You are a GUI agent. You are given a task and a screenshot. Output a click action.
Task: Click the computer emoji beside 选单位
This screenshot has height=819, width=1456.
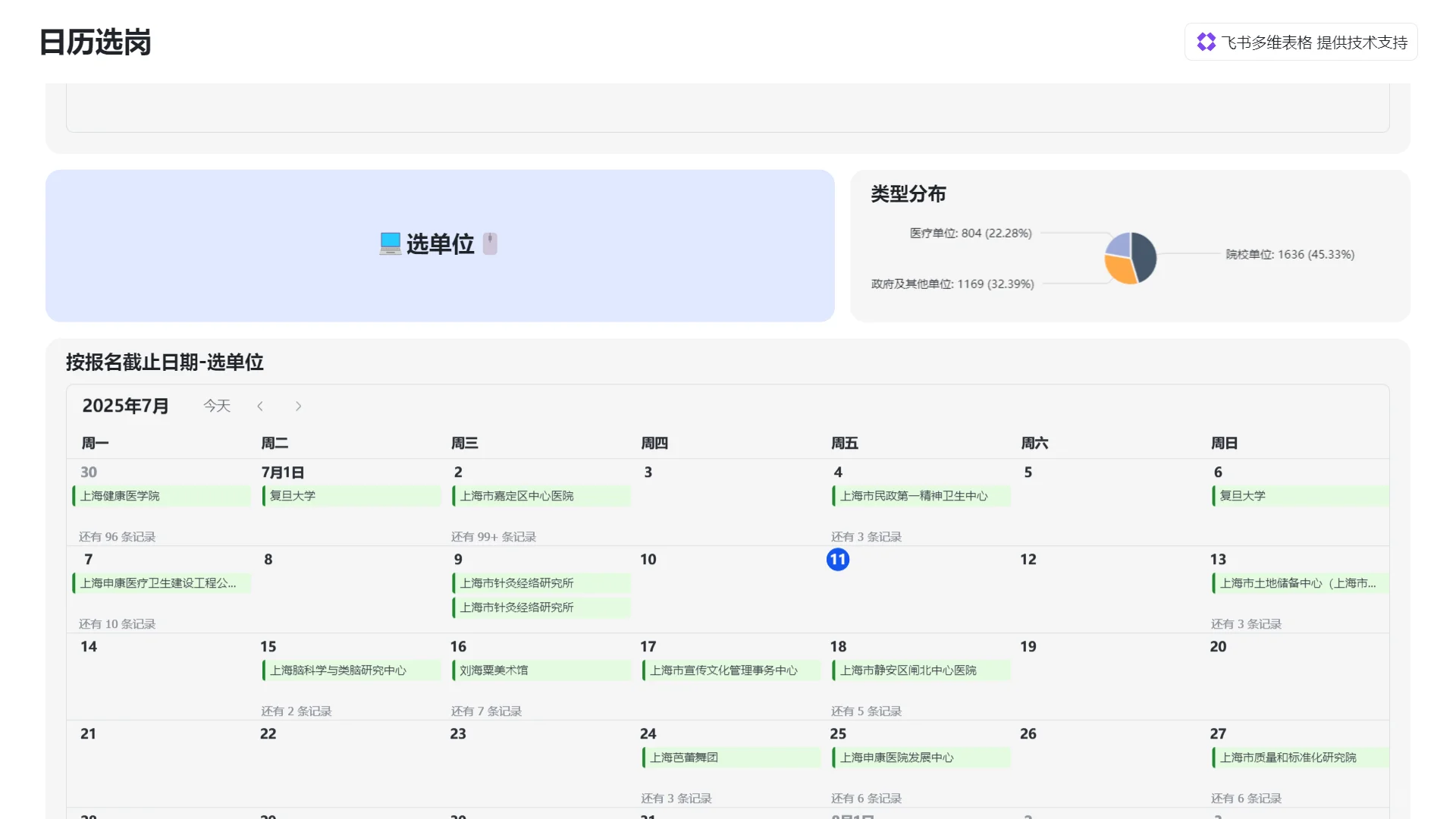[x=390, y=243]
